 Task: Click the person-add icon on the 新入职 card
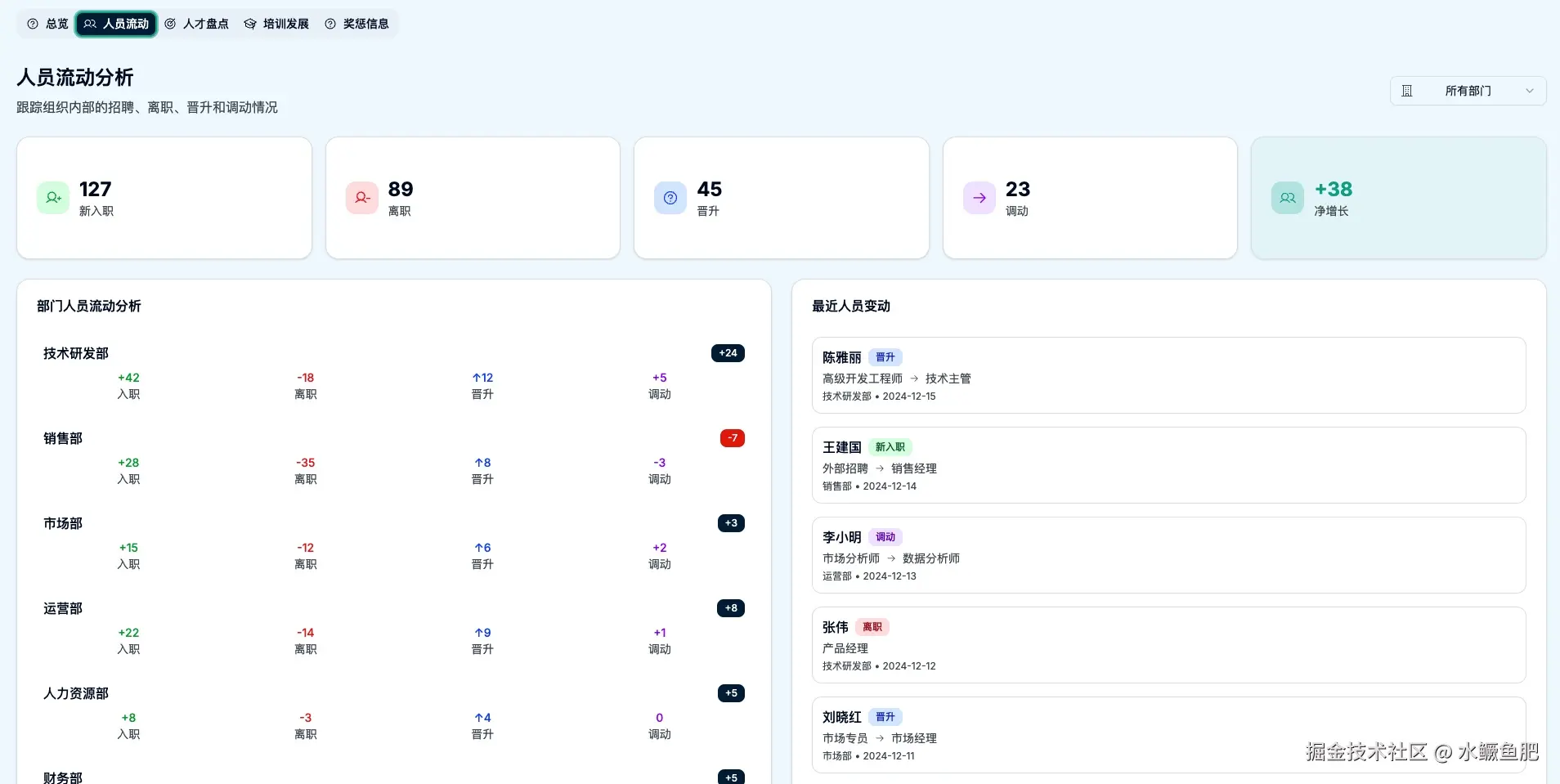click(52, 197)
